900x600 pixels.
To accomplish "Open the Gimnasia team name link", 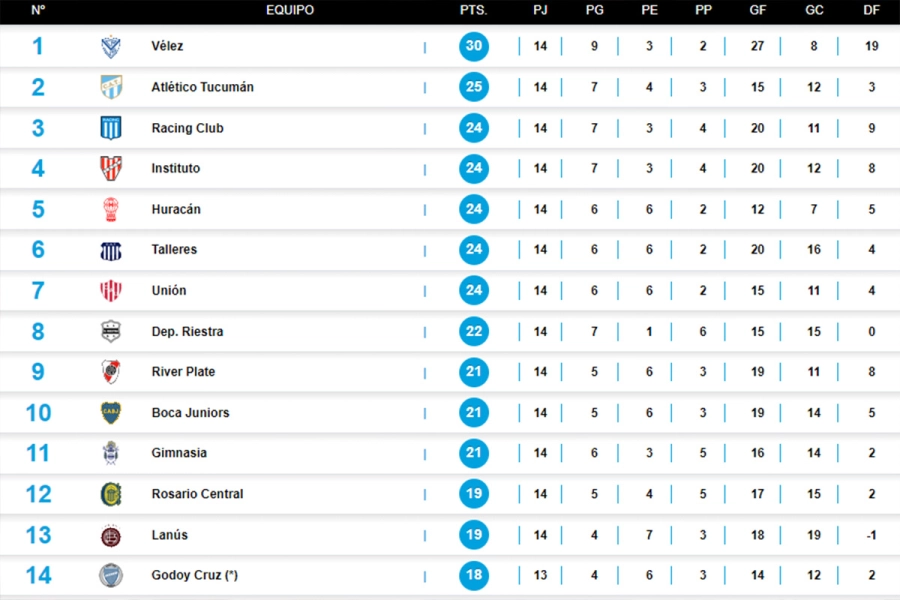I will point(179,453).
